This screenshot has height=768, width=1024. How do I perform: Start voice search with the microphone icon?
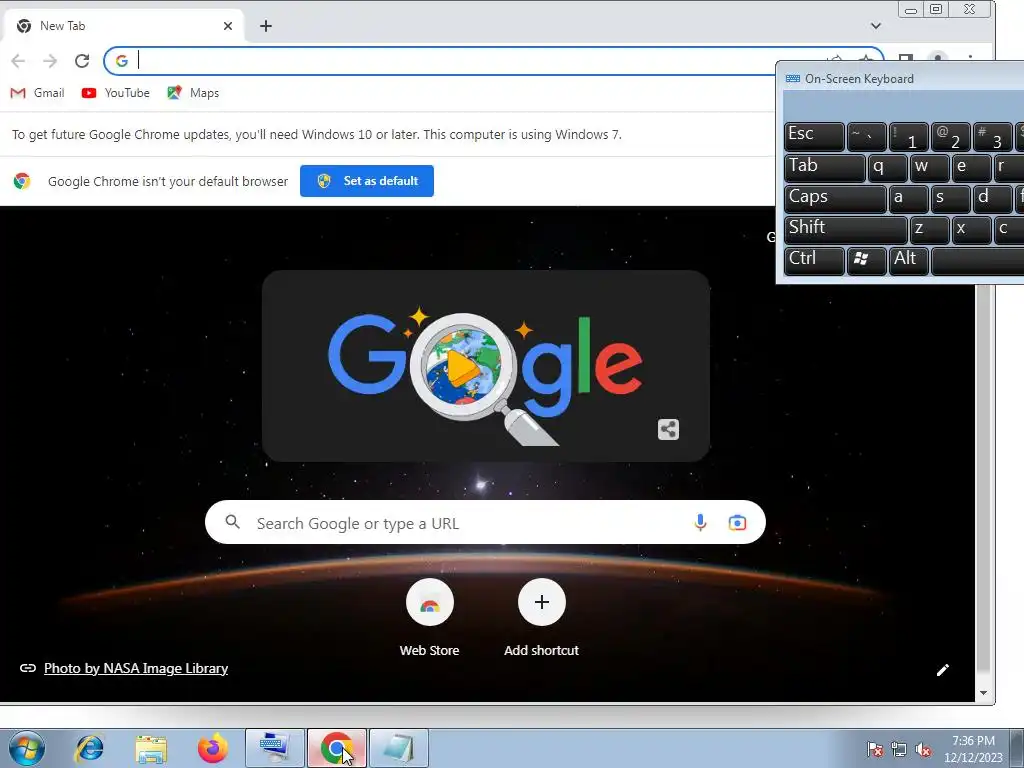click(x=700, y=522)
